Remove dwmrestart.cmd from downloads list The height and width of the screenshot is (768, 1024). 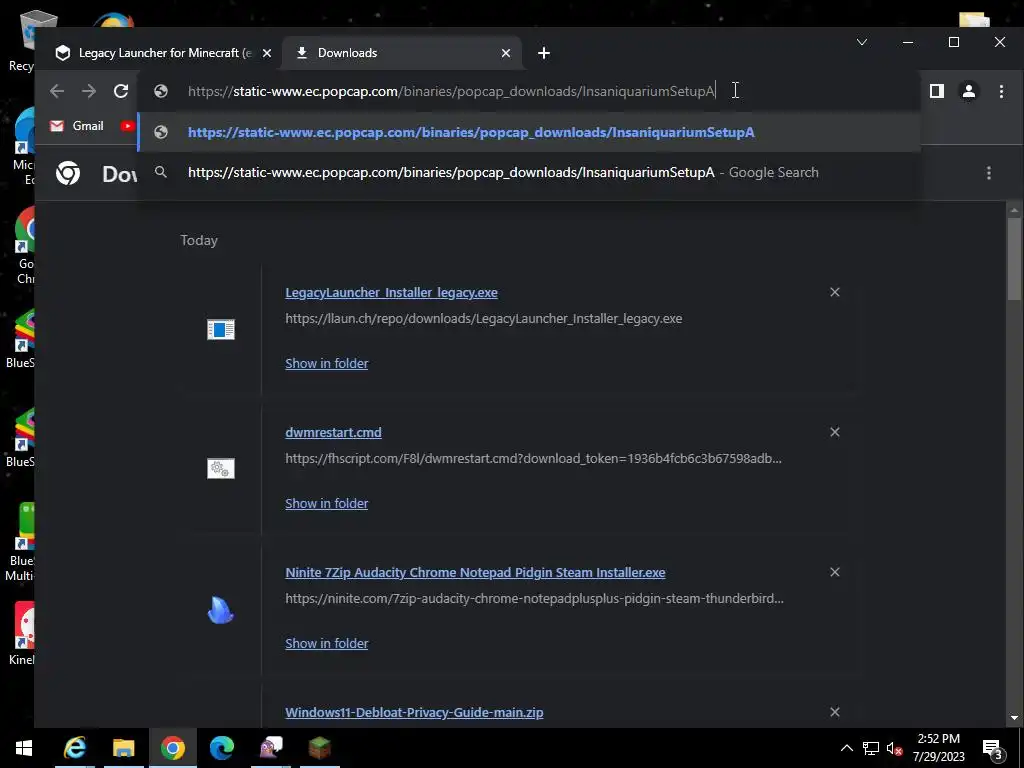point(835,432)
